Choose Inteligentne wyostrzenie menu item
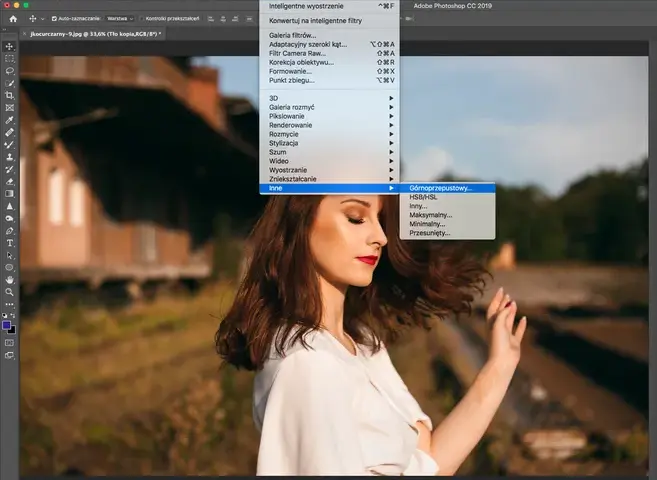 (329, 6)
